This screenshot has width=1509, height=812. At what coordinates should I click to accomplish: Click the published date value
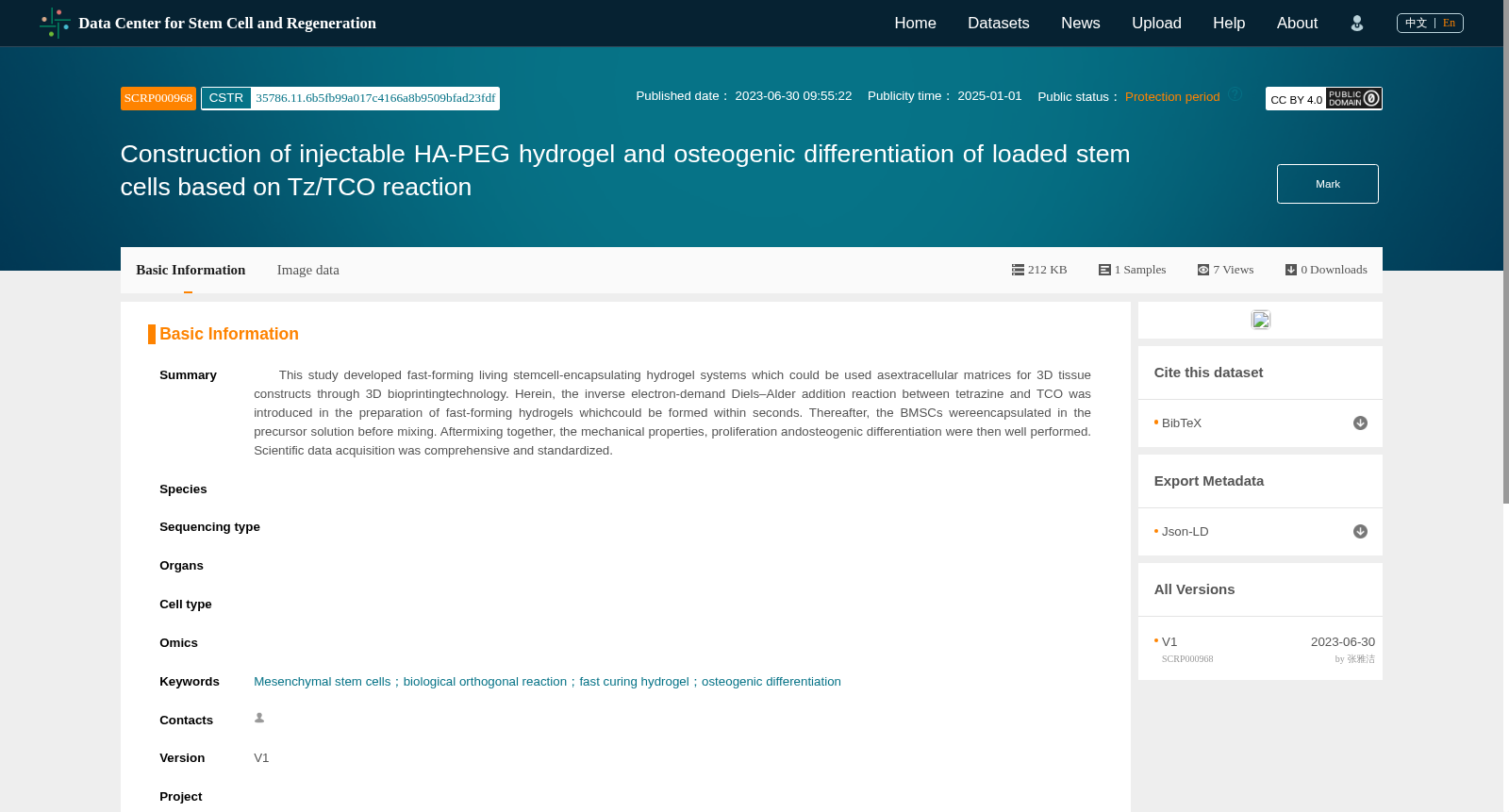(793, 96)
